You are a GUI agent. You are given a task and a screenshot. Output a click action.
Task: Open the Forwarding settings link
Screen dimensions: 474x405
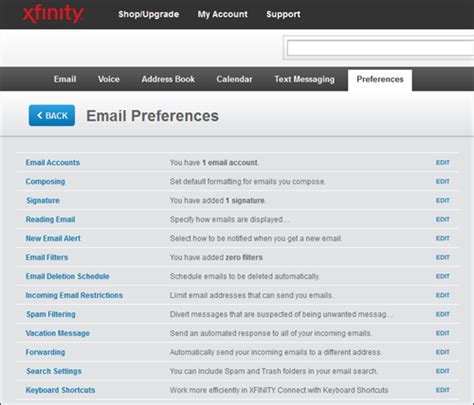pos(45,352)
